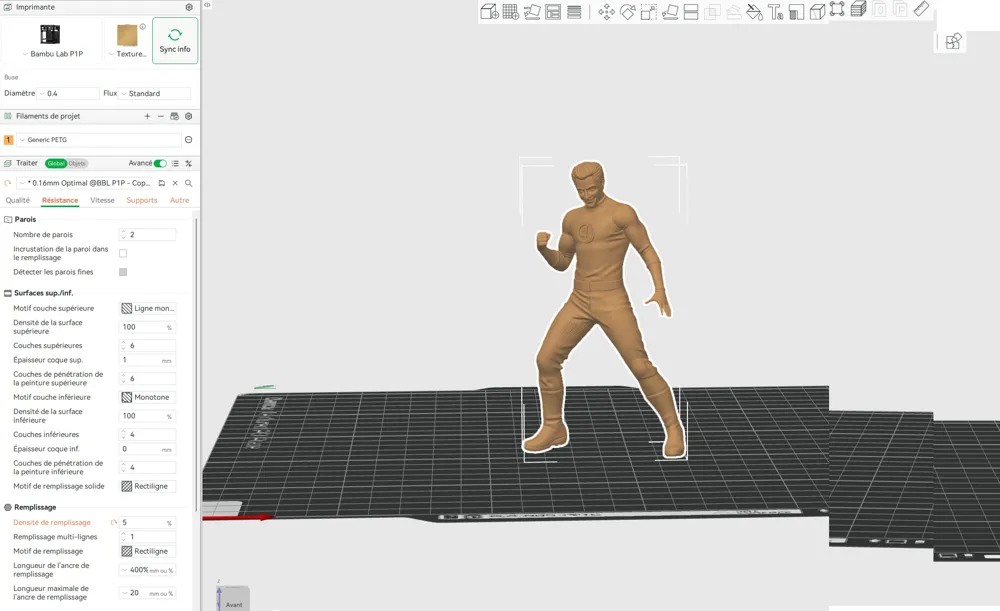Select the Cut tool
This screenshot has height=611, width=1000.
(691, 12)
